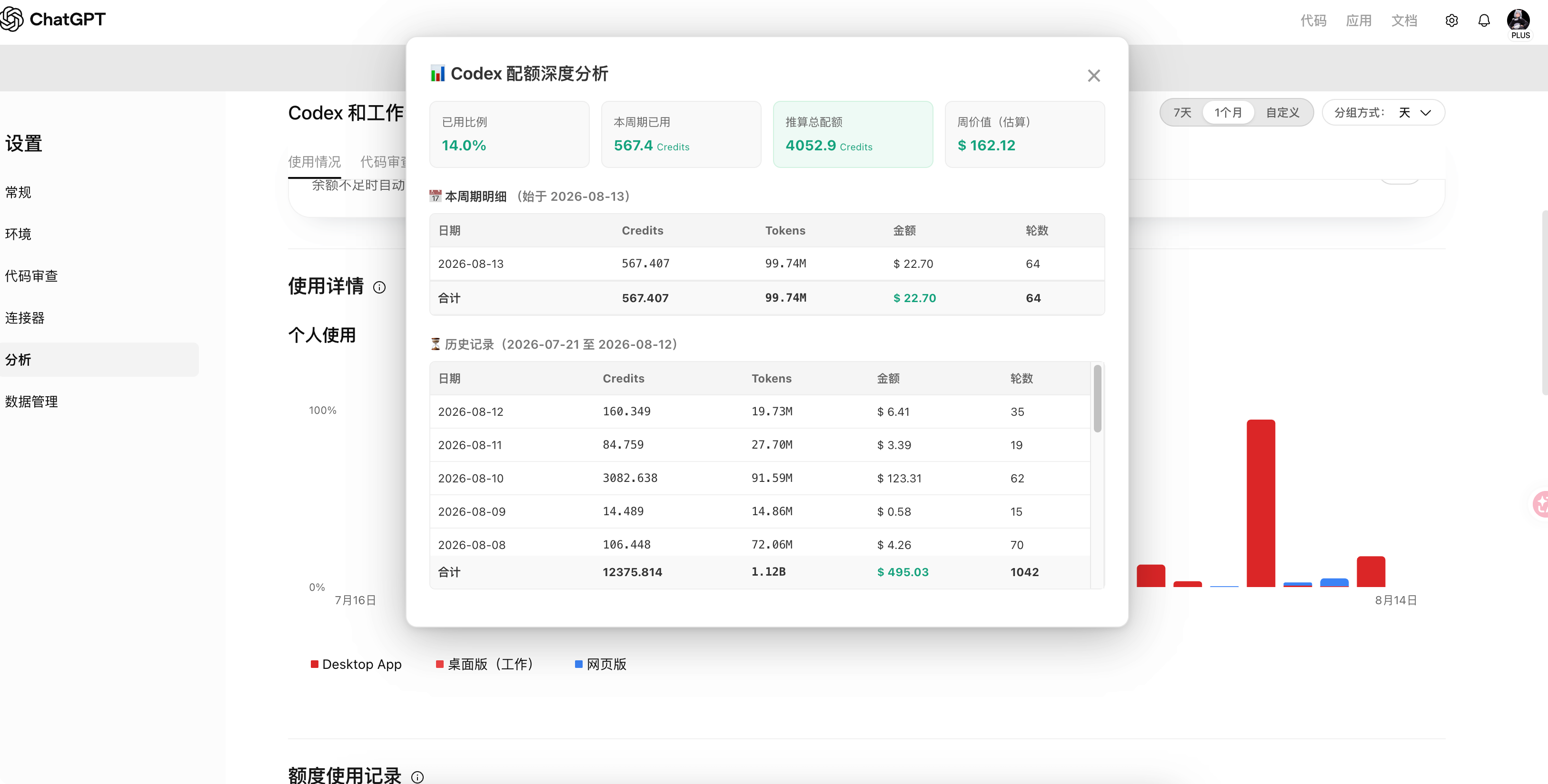Click the 8月14日 chart axis label

point(1395,600)
